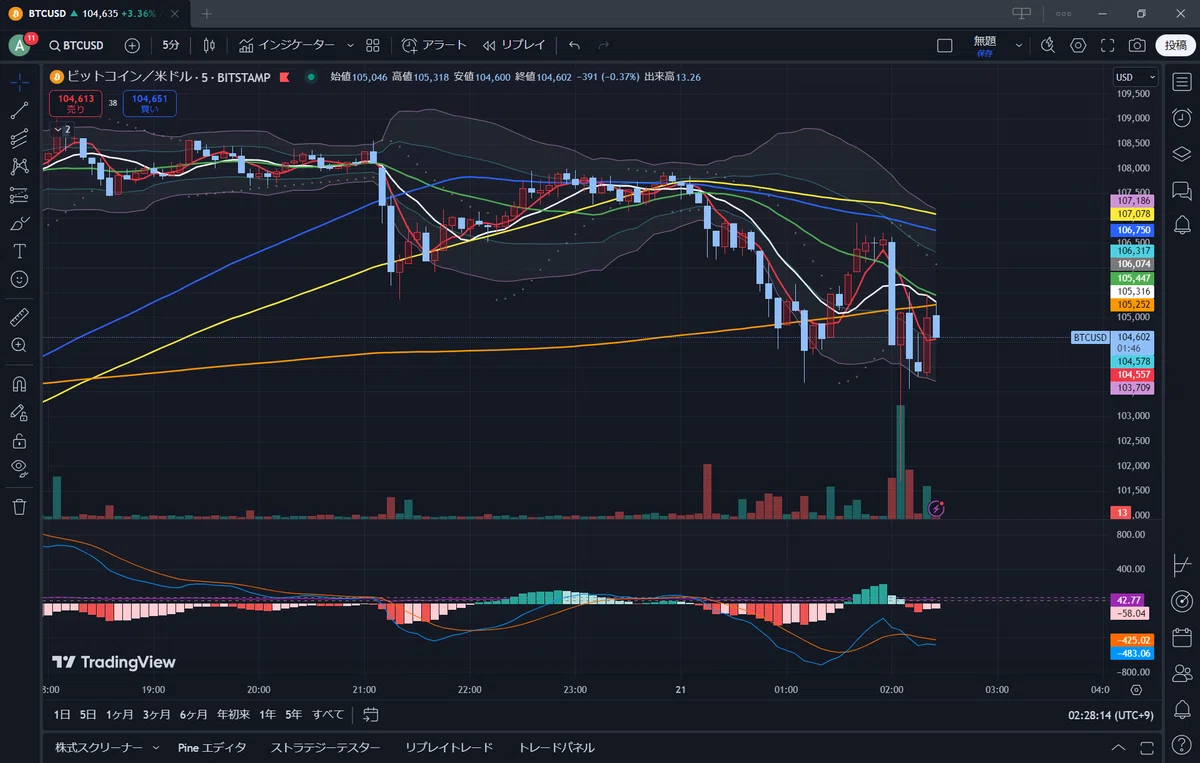
Task: Open the quick search icon
Action: [1047, 45]
